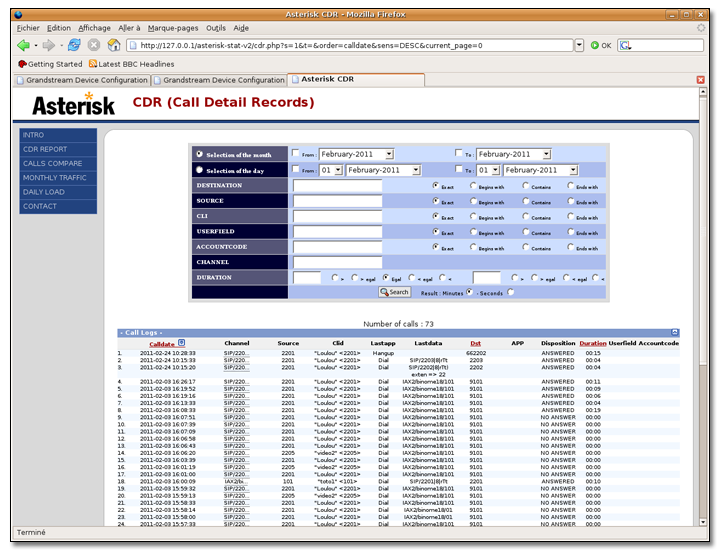The width and height of the screenshot is (721, 555).
Task: Open the URL bar history dropdown arrow
Action: [x=579, y=46]
